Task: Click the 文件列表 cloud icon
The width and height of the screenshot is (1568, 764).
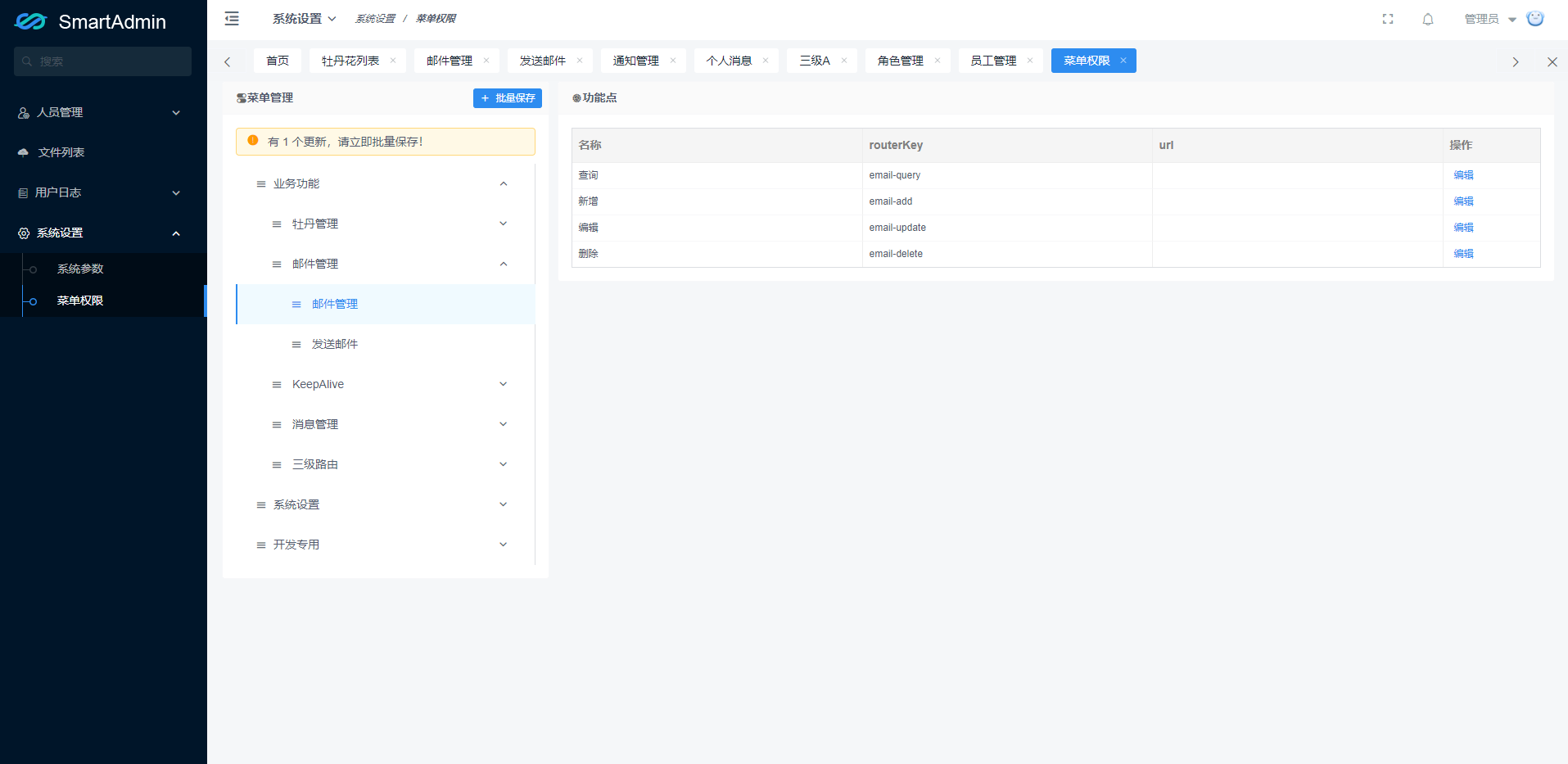Action: (23, 152)
